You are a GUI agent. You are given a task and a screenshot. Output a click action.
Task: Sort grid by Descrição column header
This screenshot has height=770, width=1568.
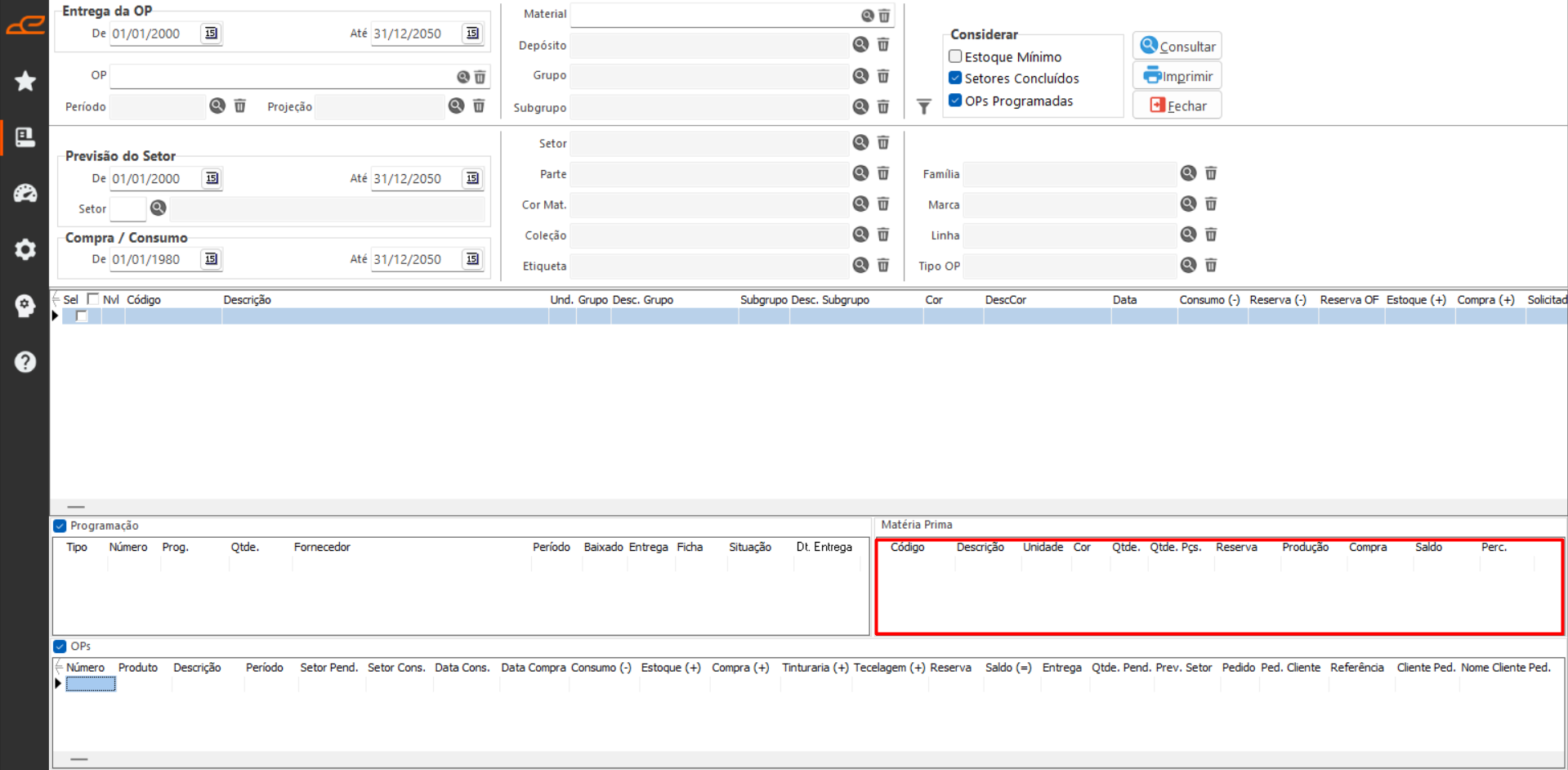pos(248,300)
